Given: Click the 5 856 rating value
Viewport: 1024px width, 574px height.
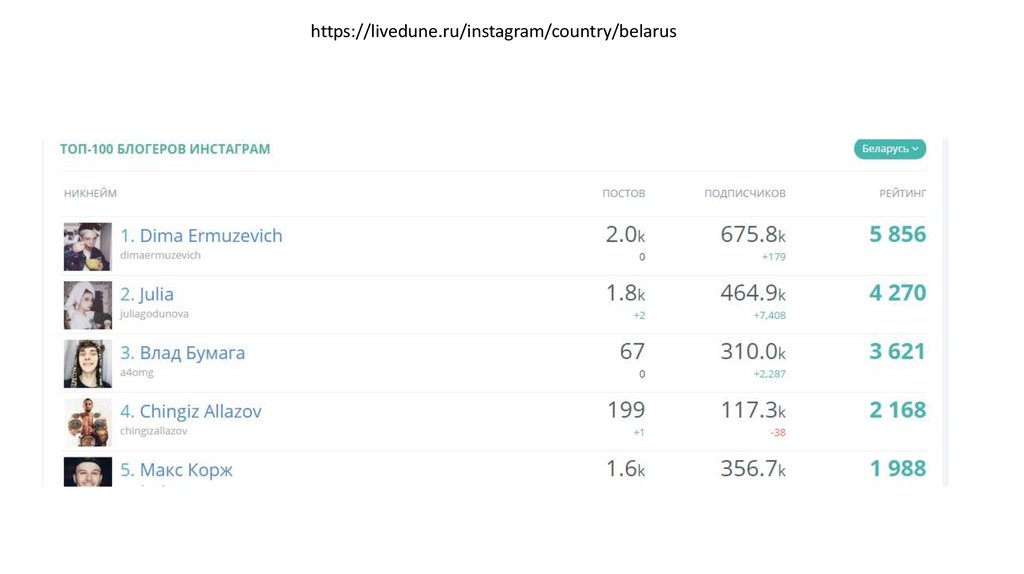Looking at the screenshot, I should point(897,235).
